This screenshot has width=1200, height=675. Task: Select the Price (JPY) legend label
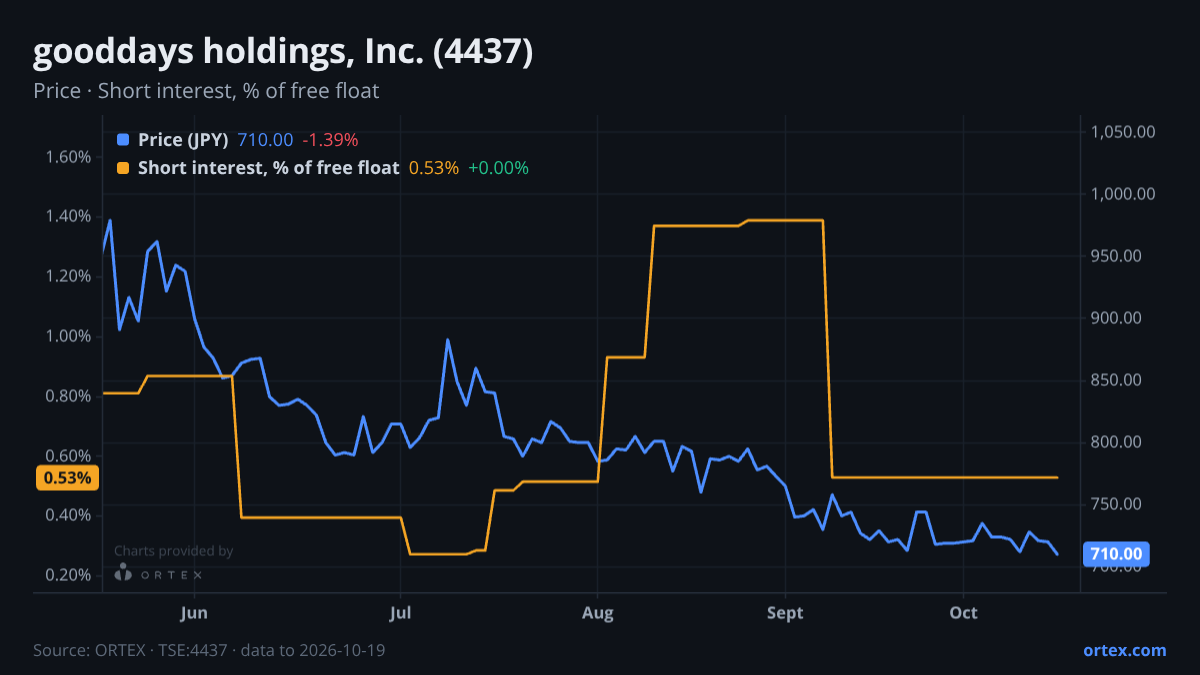(184, 140)
